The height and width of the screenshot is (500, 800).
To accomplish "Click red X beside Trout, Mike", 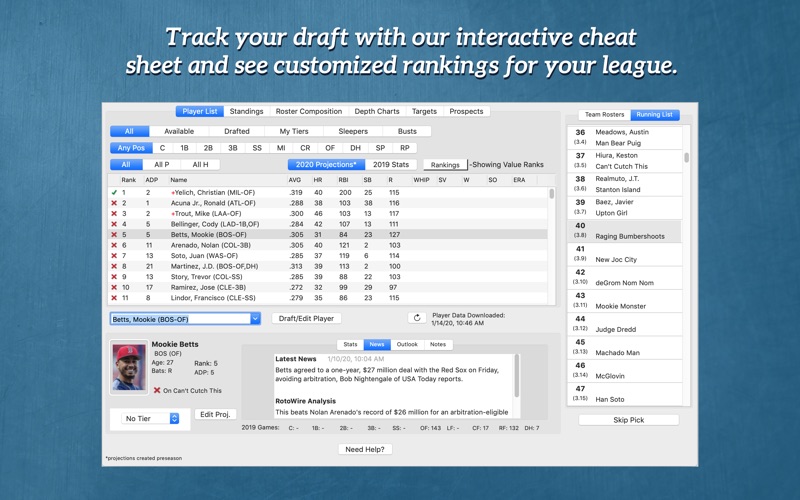I will click(114, 214).
